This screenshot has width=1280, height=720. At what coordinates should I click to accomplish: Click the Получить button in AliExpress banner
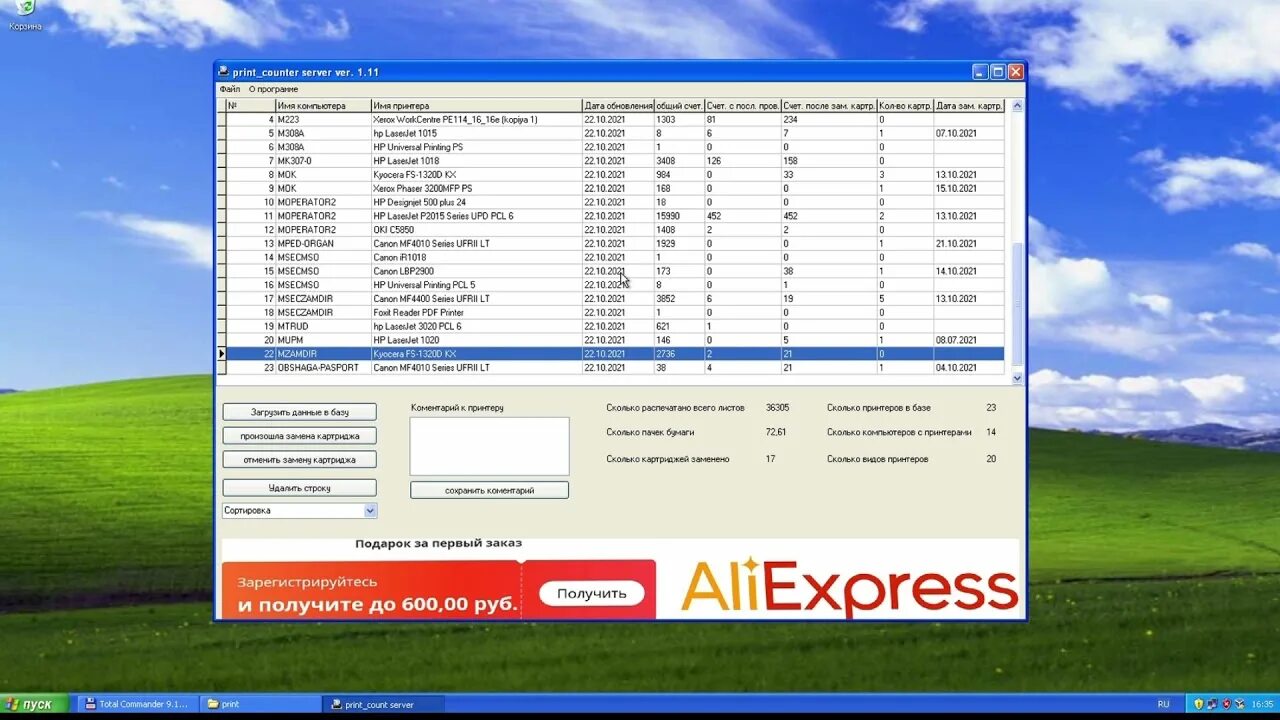[591, 593]
